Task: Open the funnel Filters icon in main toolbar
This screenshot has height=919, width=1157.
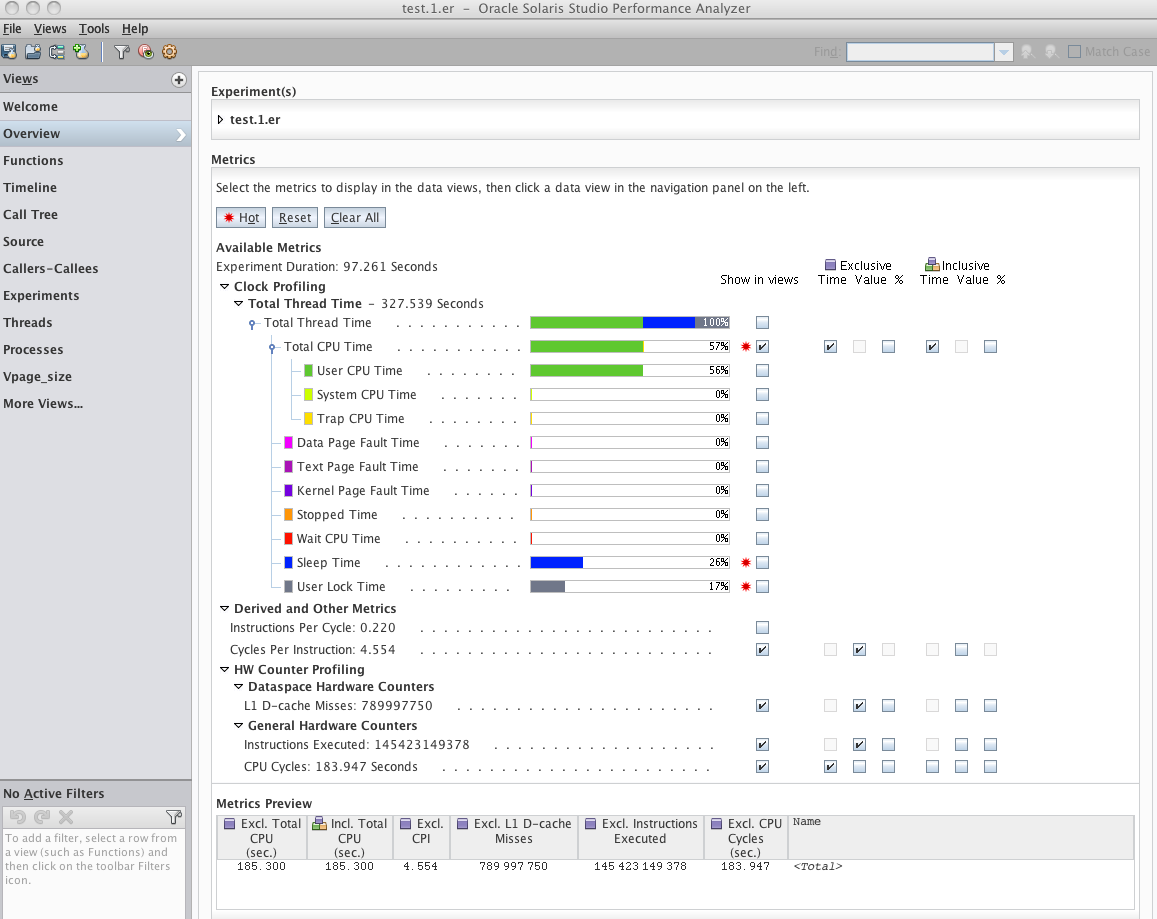Action: (122, 52)
